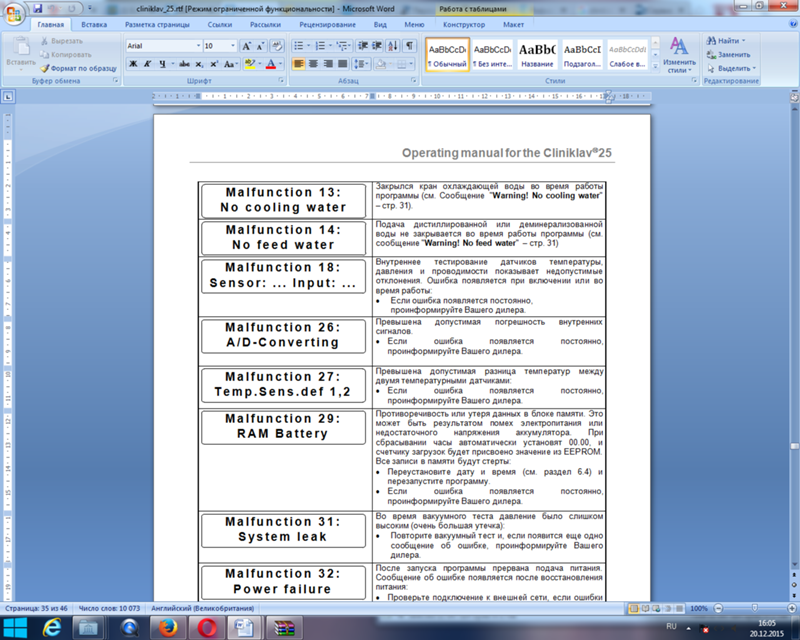The width and height of the screenshot is (800, 640).
Task: Click the Office button logo
Action: (x=14, y=13)
